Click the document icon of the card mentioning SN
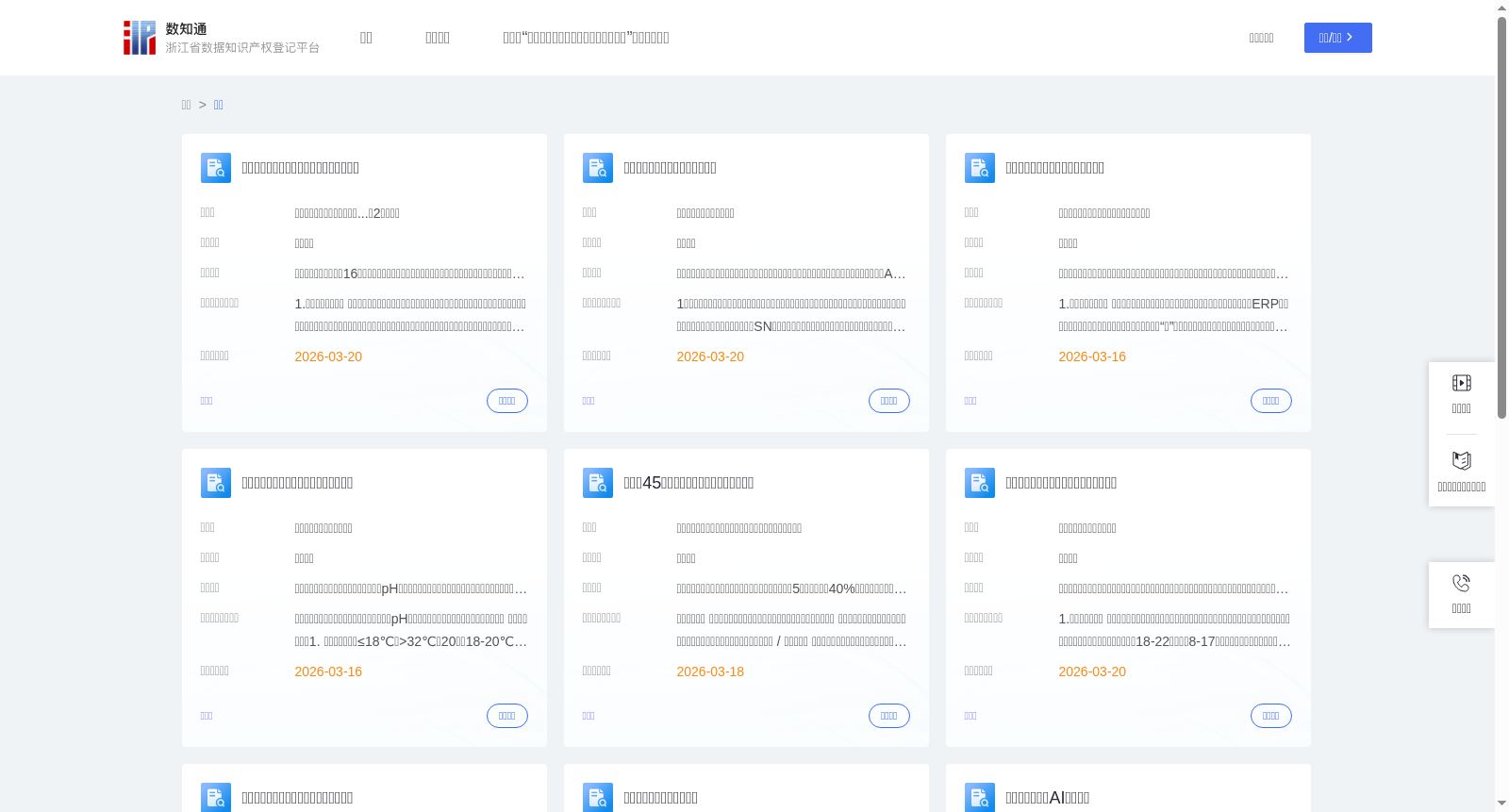Viewport: 1509px width, 812px height. click(x=598, y=168)
